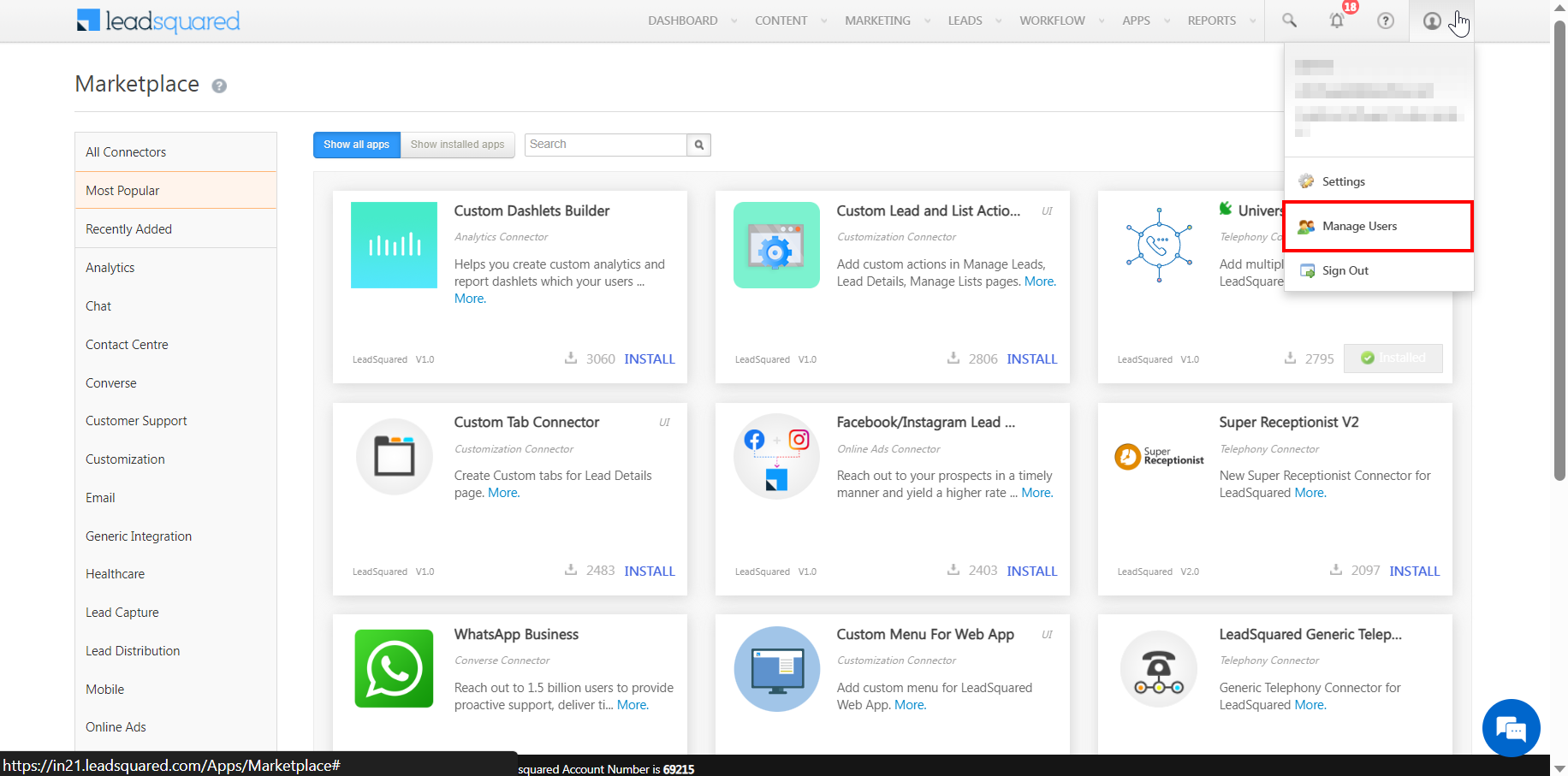Open More link for Custom Menu For Web App
This screenshot has height=776, width=1568.
pos(910,705)
